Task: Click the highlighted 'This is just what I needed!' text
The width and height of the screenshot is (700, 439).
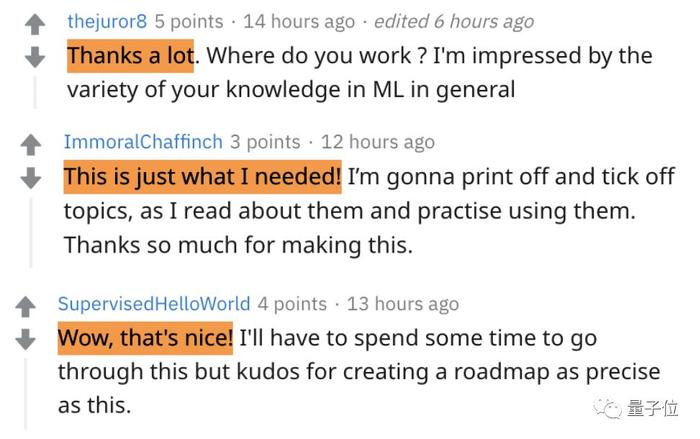Action: point(203,177)
